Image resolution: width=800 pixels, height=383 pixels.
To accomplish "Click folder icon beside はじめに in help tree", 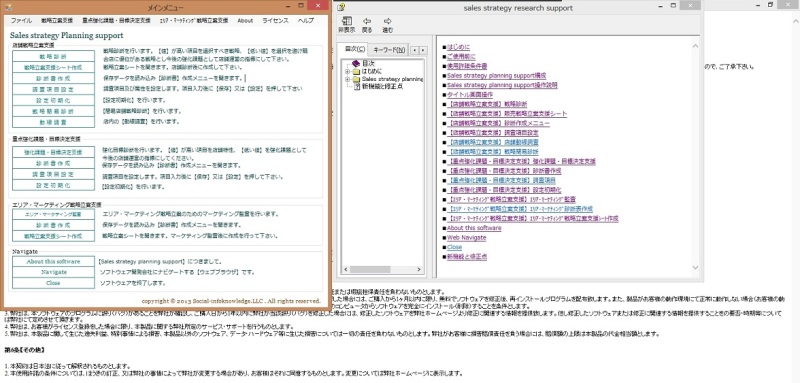I will pyautogui.click(x=356, y=71).
